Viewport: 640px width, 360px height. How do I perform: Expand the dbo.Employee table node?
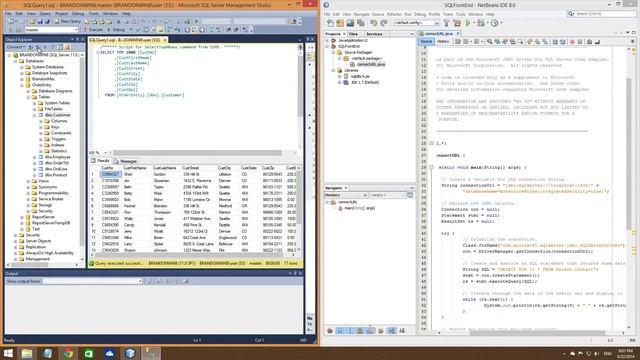pos(35,157)
